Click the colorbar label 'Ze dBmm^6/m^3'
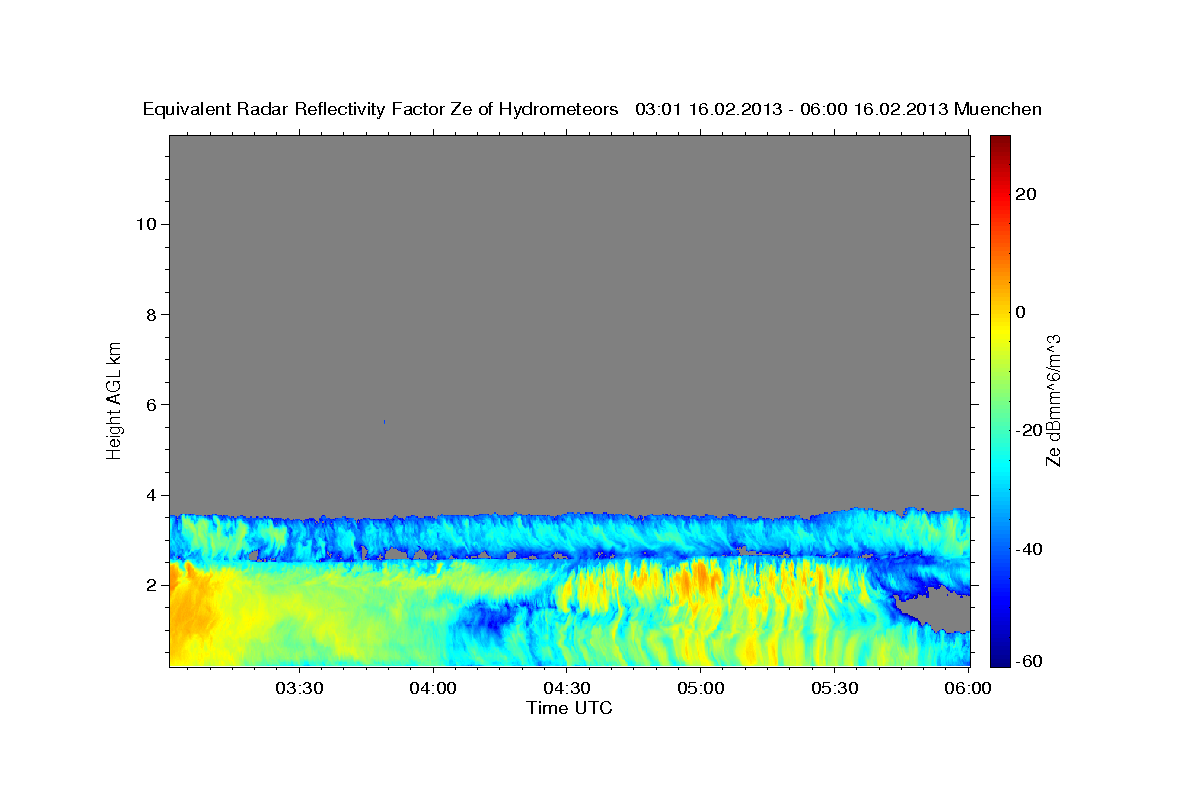This screenshot has height=800, width=1200. (1053, 400)
